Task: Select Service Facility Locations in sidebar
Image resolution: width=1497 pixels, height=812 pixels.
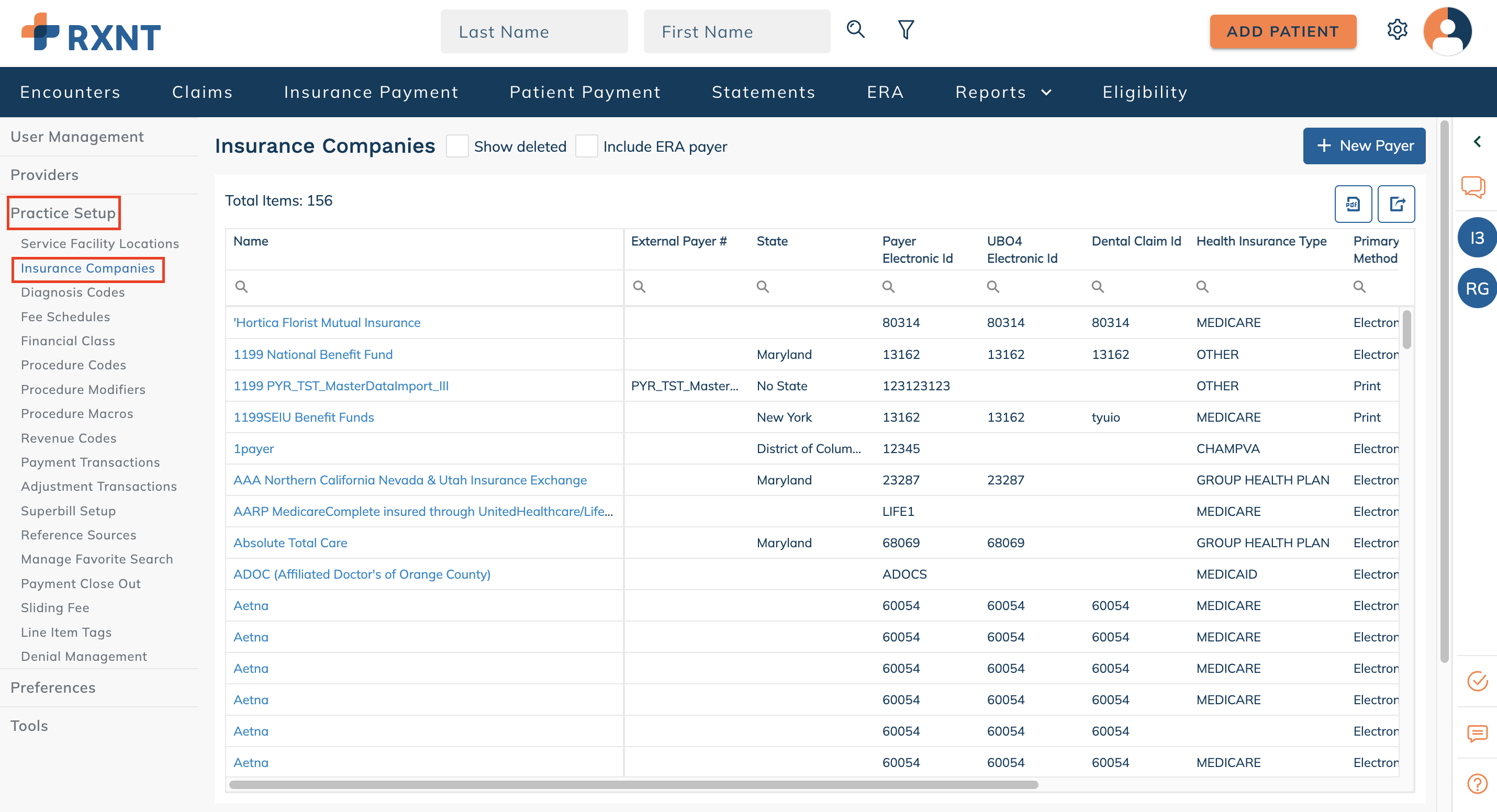Action: point(100,243)
